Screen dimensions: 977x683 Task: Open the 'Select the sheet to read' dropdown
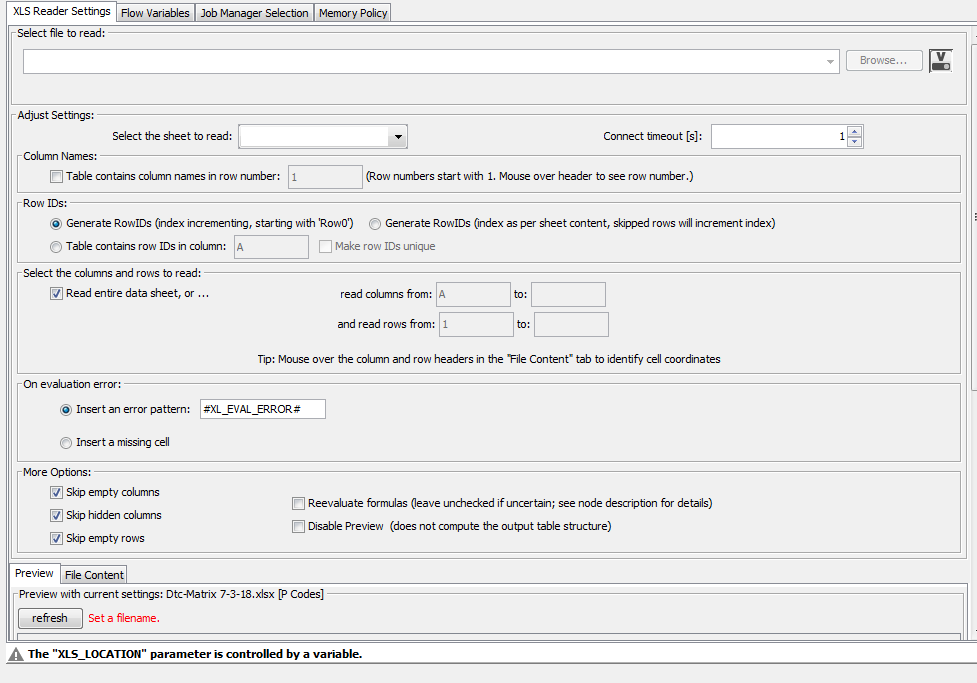coord(397,136)
